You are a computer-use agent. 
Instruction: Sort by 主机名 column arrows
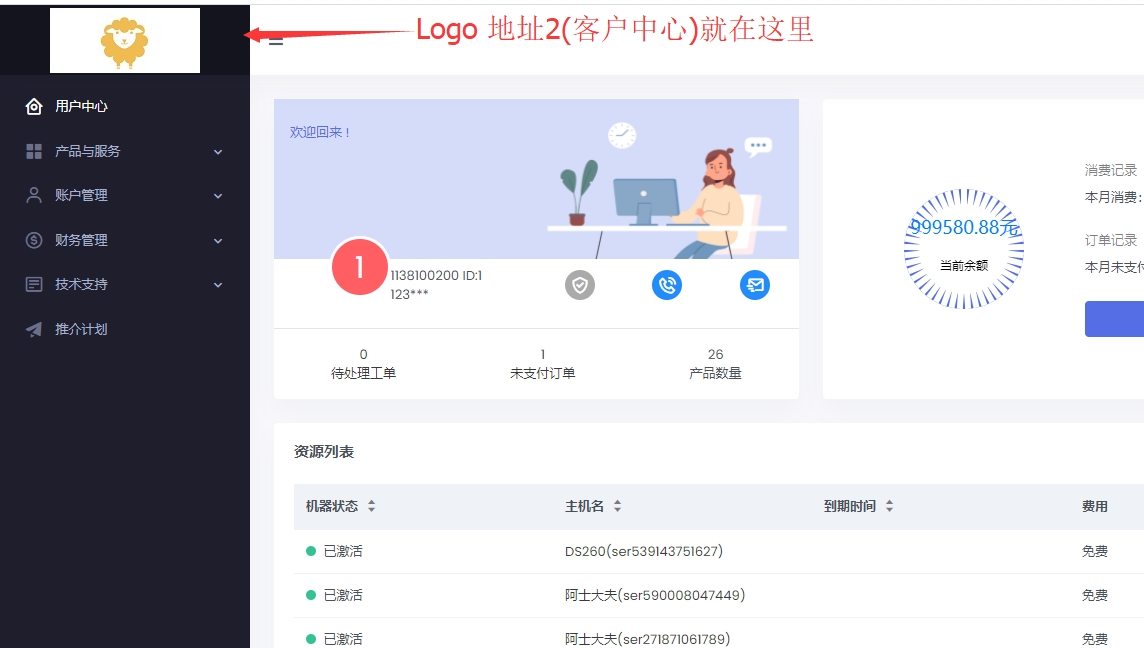(617, 506)
